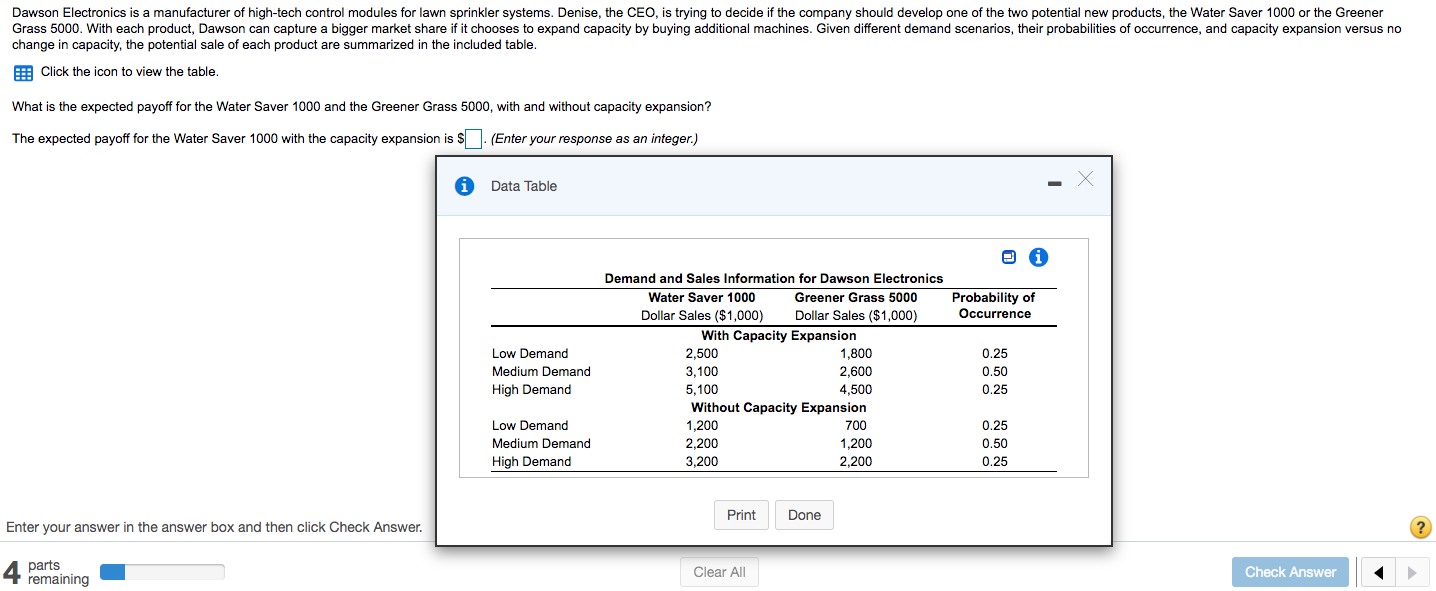Select the value 2,600 in the table
Screen dimensions: 1436x591
point(855,371)
